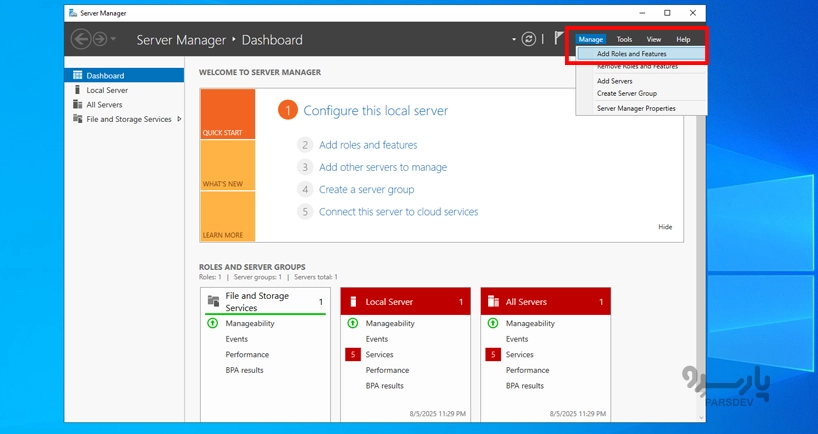Click File and Storage Services sidebar icon
Viewport: 818px width, 434px height.
tap(78, 119)
